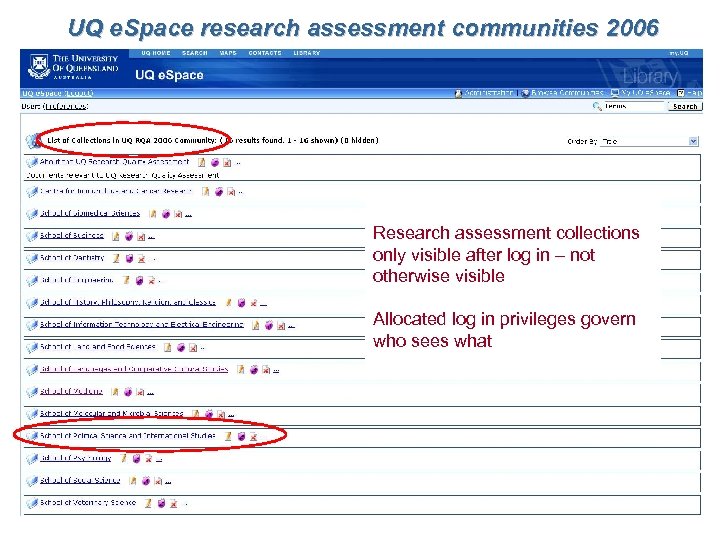Open the MAPS navigation item

pos(228,53)
